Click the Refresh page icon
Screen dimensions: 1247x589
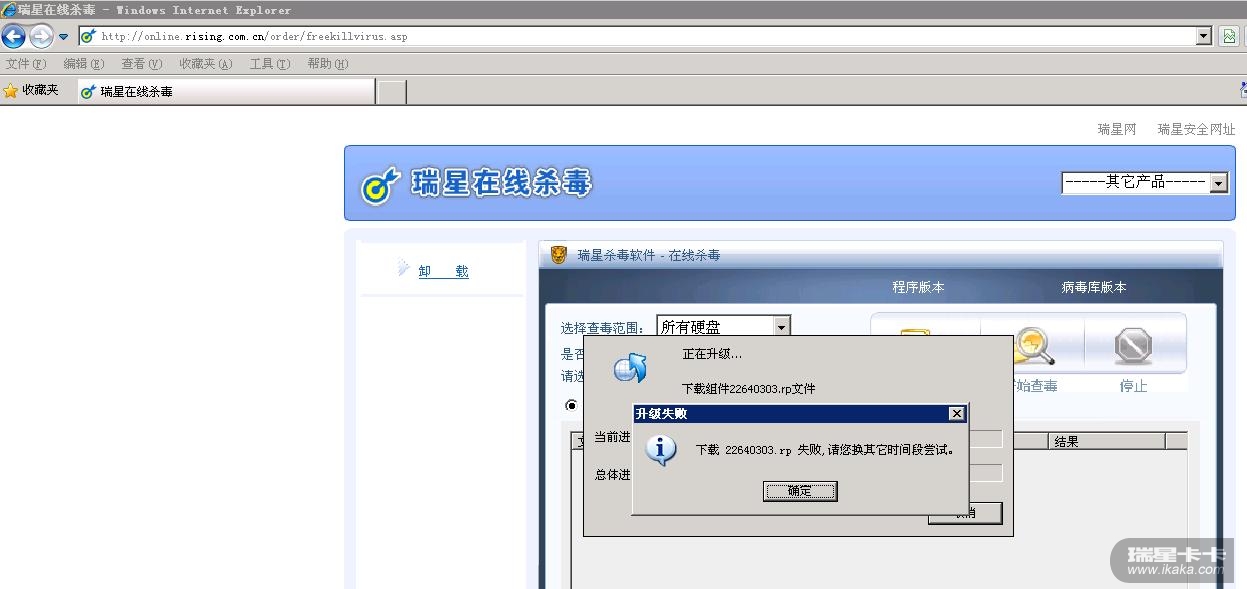click(1229, 36)
